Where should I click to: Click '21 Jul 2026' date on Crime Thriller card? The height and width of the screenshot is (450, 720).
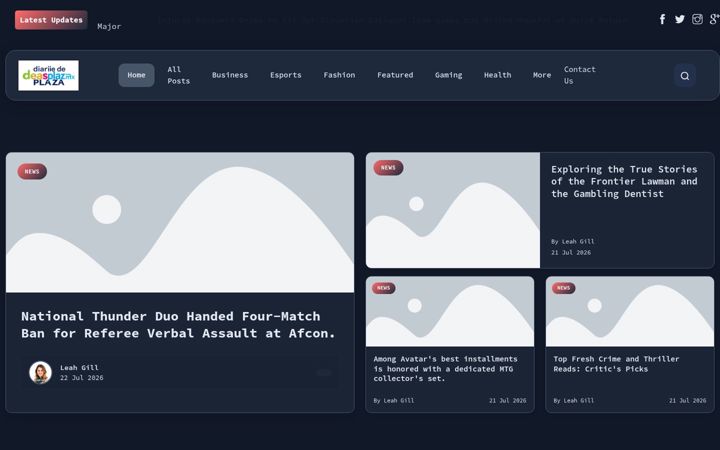tap(687, 401)
